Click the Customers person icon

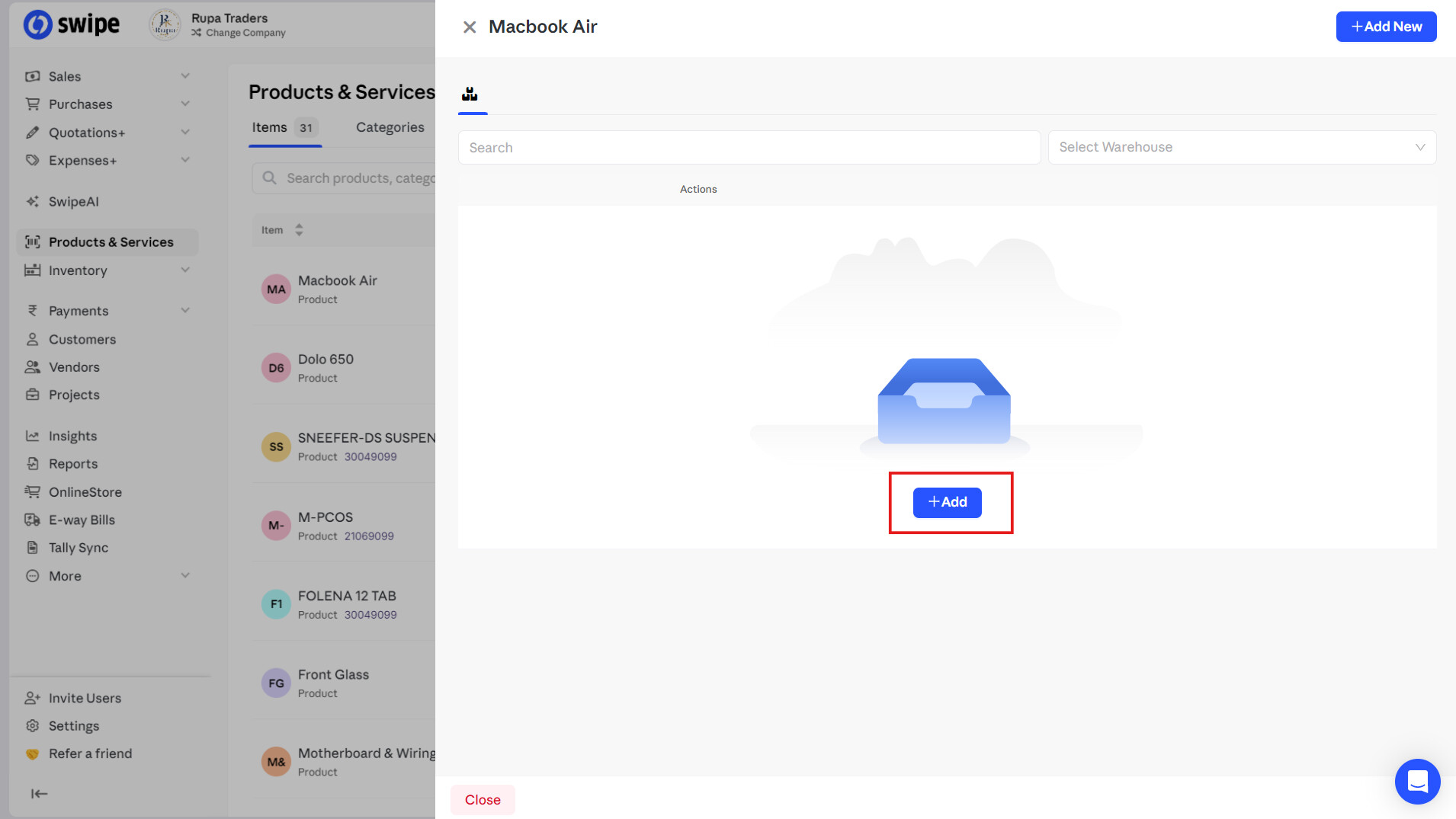click(32, 339)
